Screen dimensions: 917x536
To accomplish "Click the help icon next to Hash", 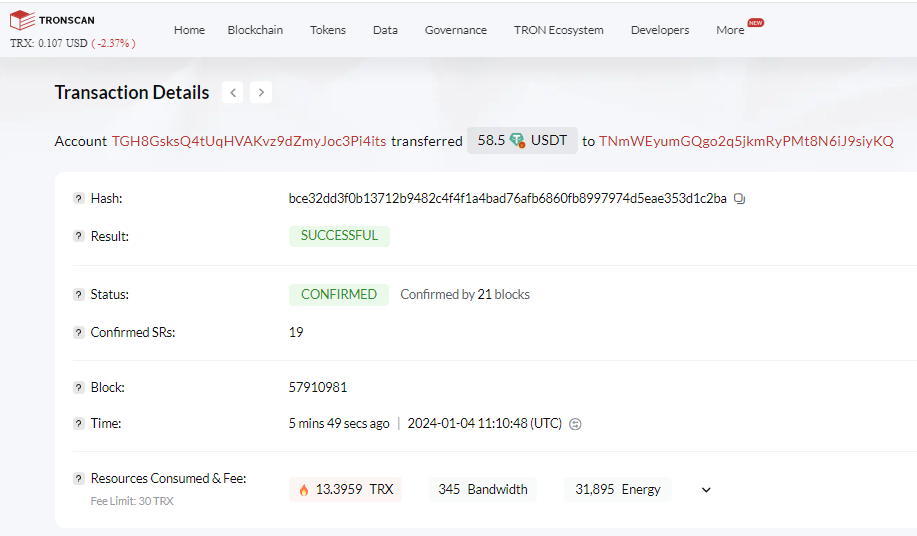I will point(78,198).
